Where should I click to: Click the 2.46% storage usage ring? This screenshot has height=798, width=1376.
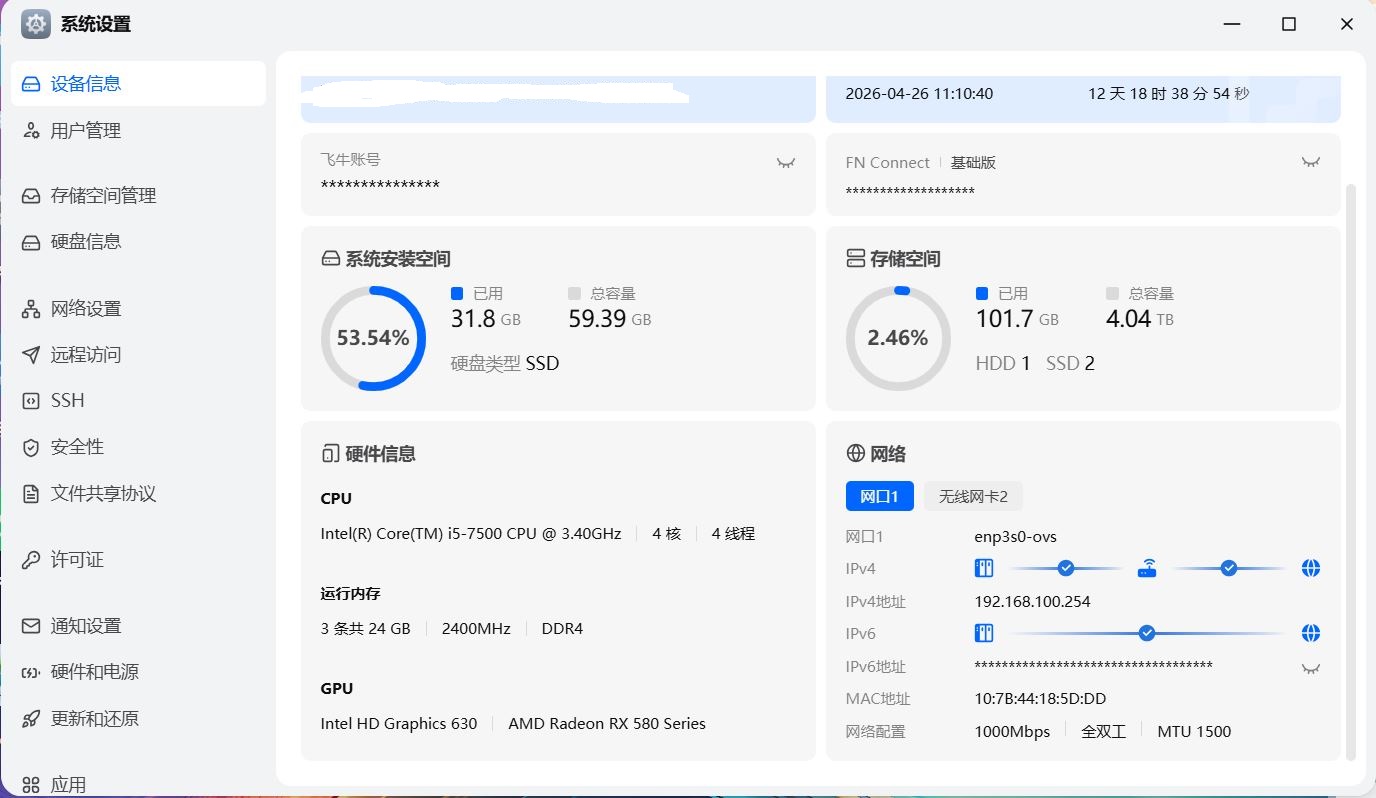point(898,338)
